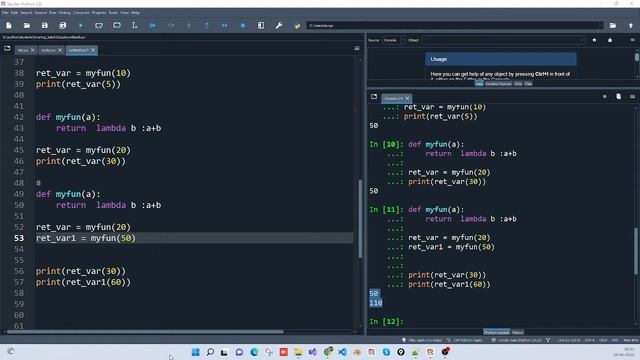Browse editor tabs with the tab list icon
Screen dimensions: 640x360
tap(7, 49)
